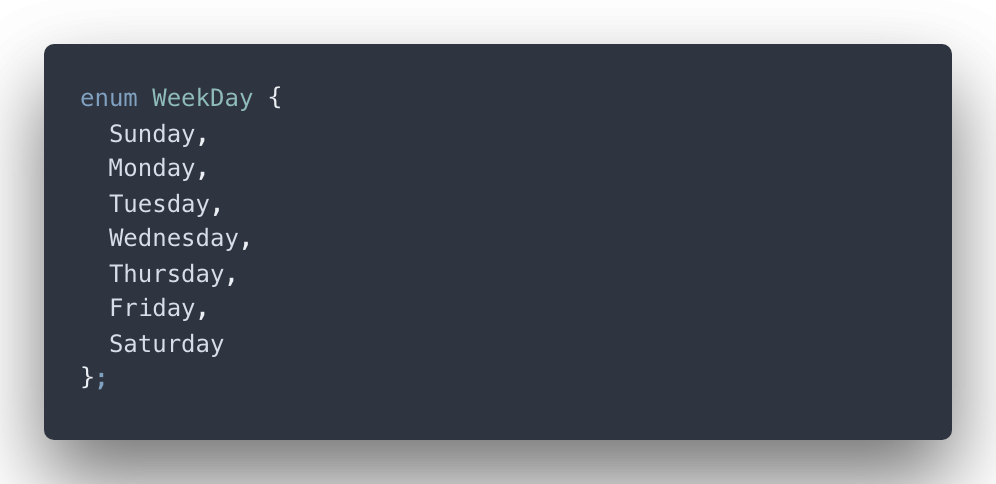Viewport: 996px width, 484px height.
Task: Click the closing curly brace
Action: point(87,377)
